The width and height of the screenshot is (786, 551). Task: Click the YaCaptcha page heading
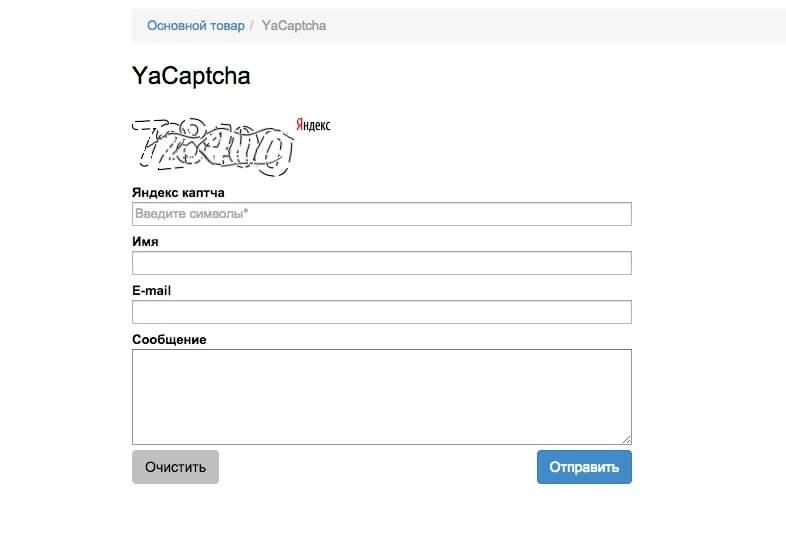coord(191,76)
